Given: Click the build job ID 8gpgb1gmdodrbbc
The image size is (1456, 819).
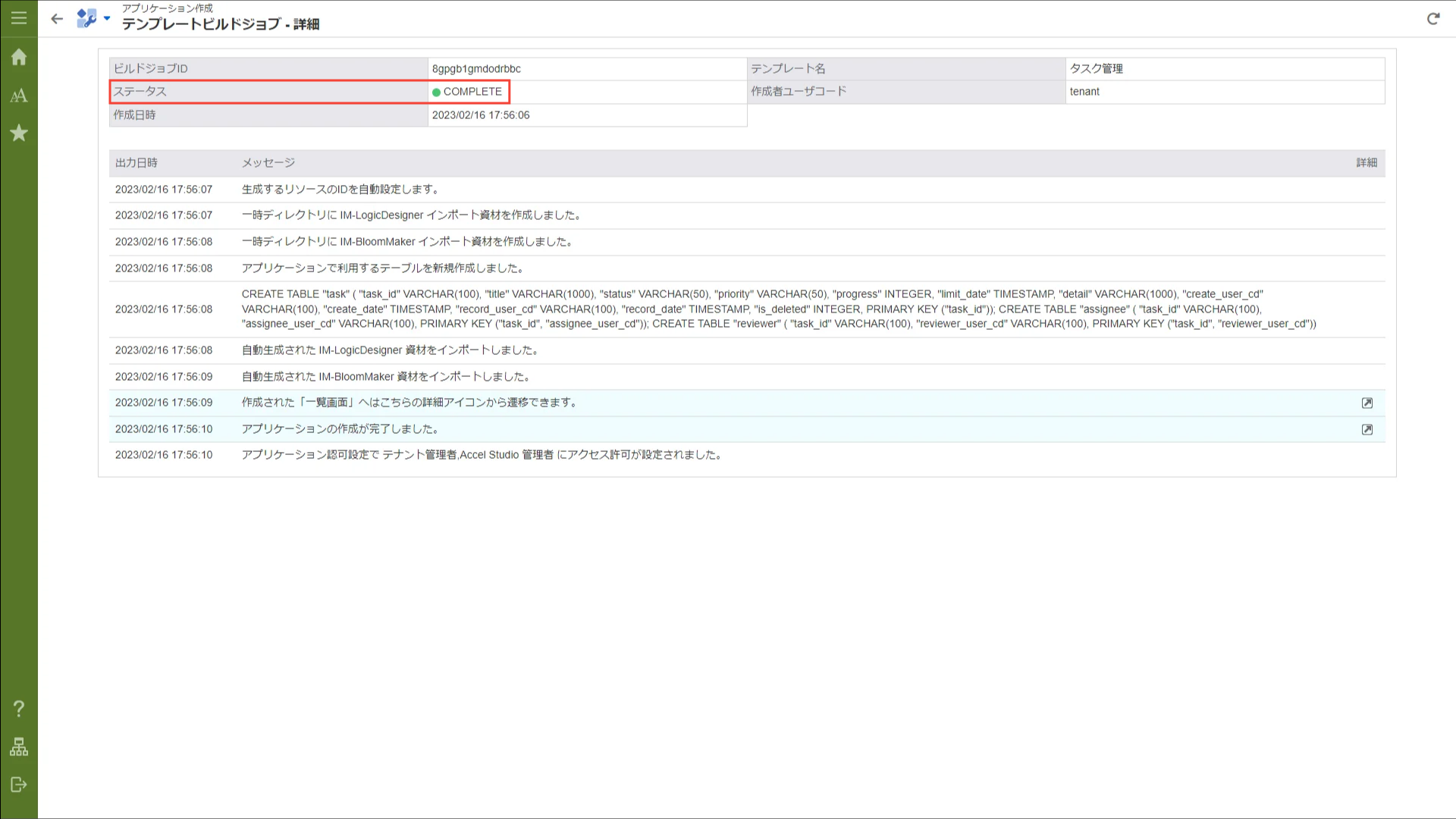Looking at the screenshot, I should (476, 69).
